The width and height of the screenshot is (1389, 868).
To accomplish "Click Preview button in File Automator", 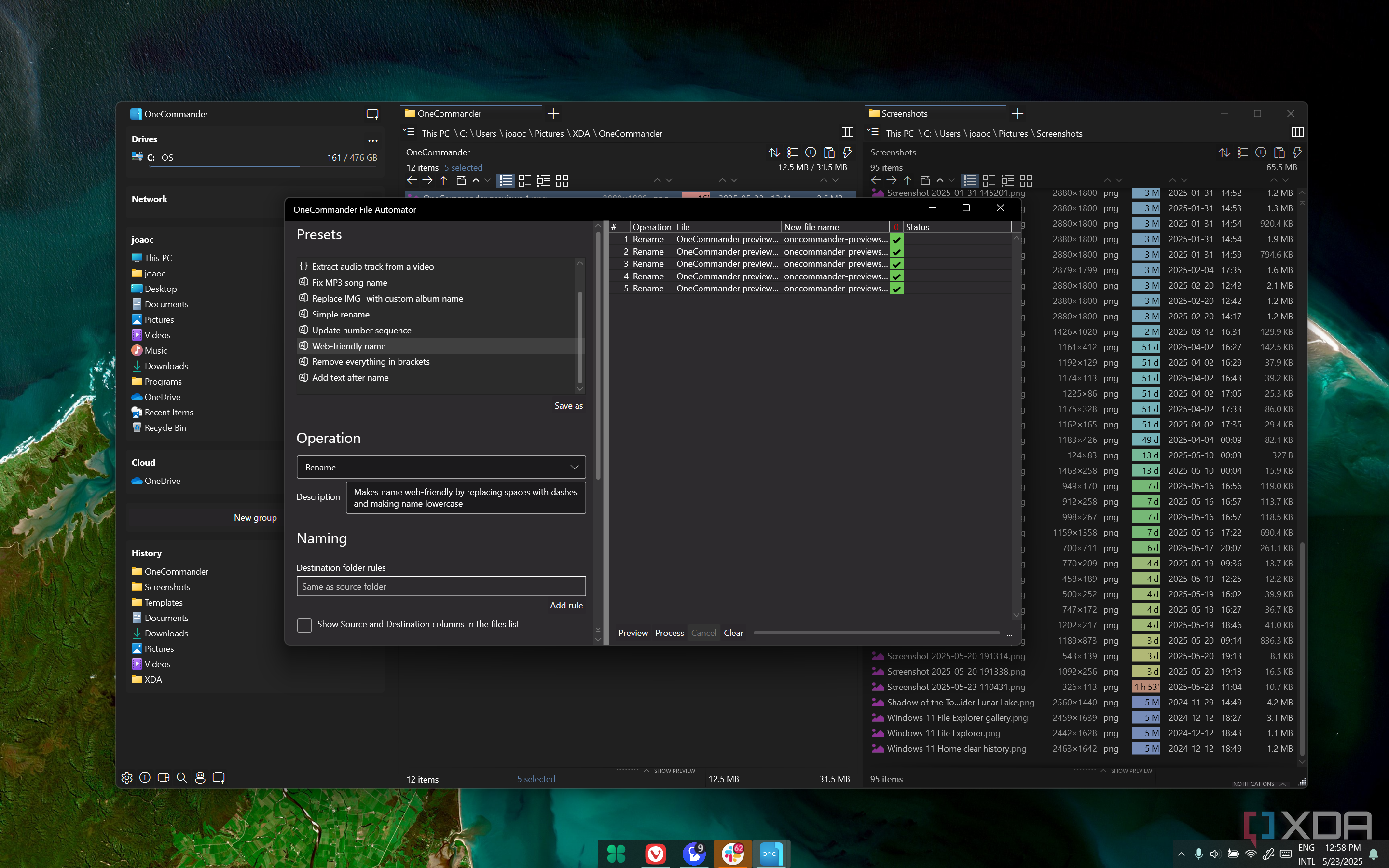I will (x=633, y=633).
